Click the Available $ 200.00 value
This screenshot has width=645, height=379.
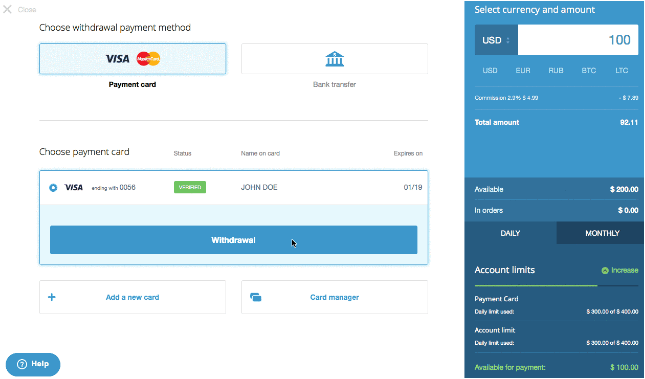point(624,189)
